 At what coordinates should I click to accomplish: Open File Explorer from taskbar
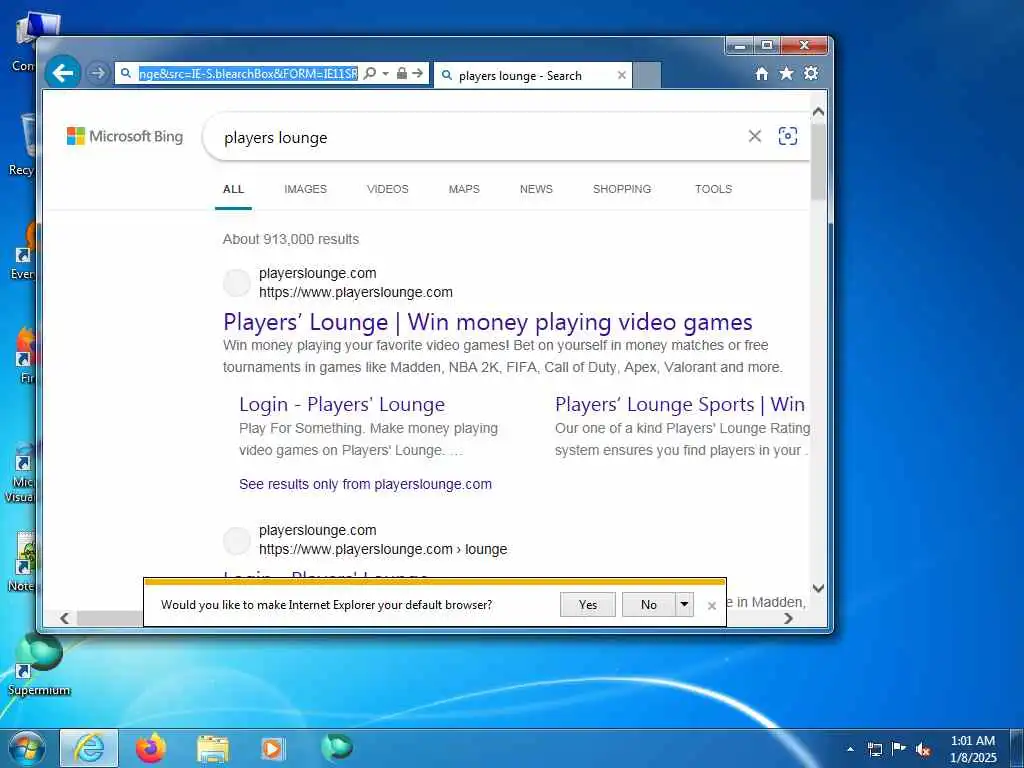[x=213, y=749]
